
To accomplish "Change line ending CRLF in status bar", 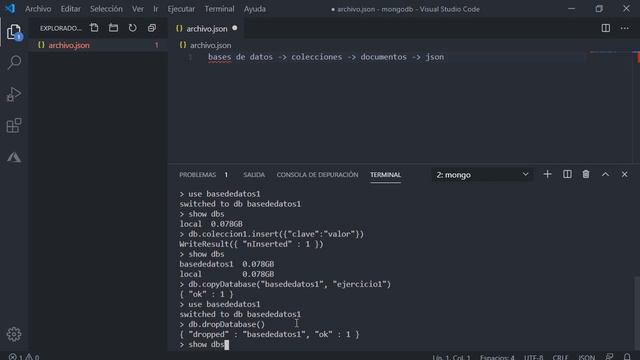I will (x=560, y=357).
